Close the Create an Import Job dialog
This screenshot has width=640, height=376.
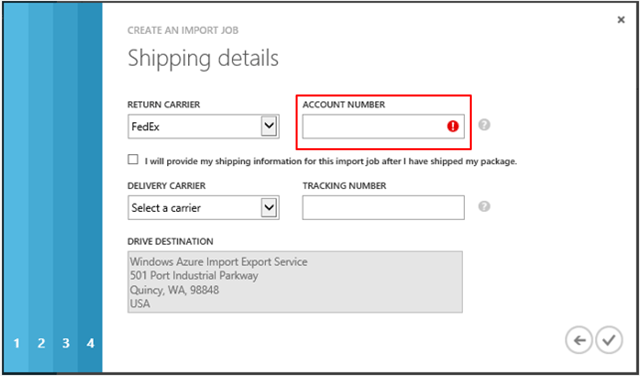pyautogui.click(x=621, y=20)
